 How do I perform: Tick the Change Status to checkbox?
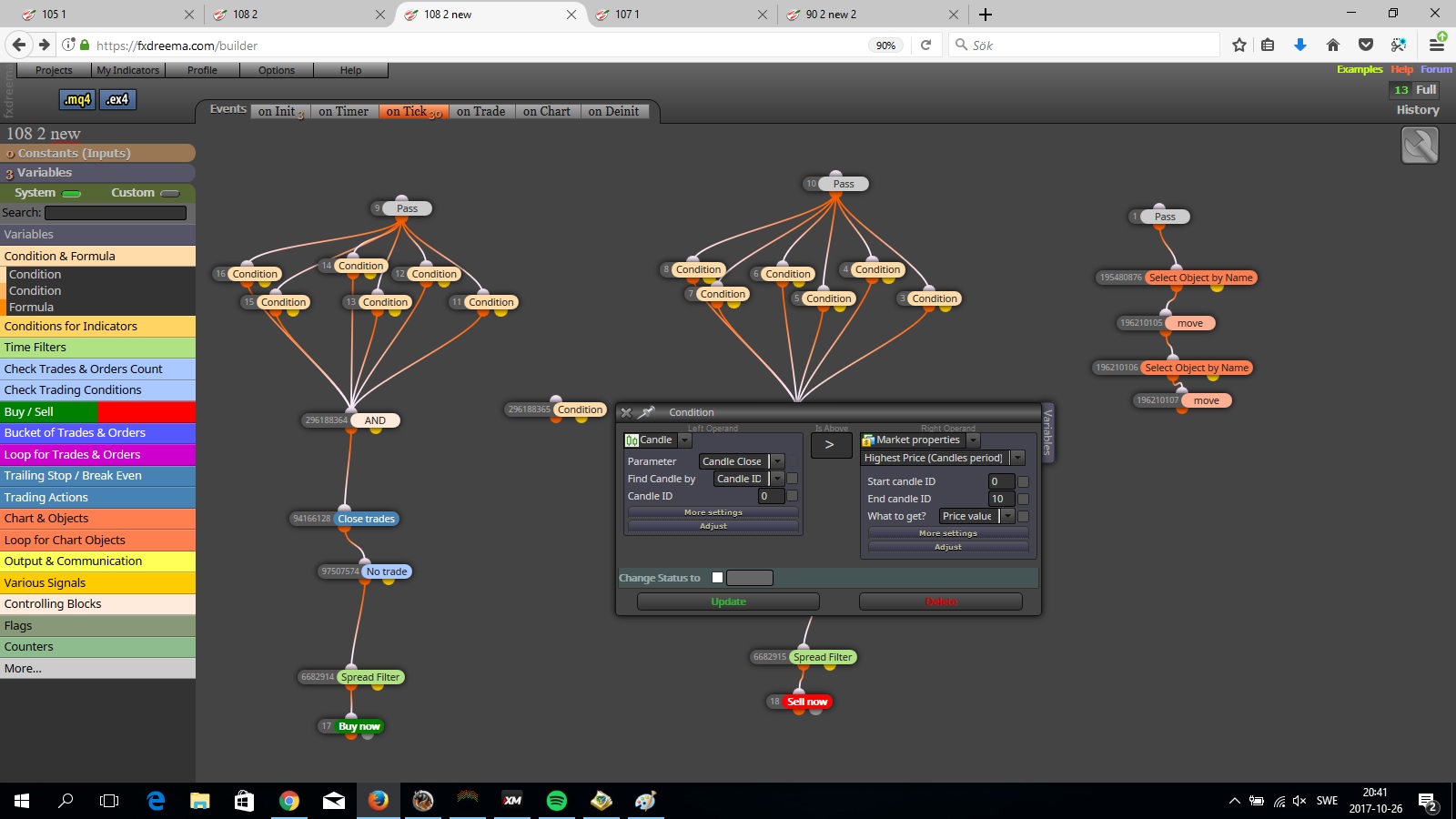[717, 578]
